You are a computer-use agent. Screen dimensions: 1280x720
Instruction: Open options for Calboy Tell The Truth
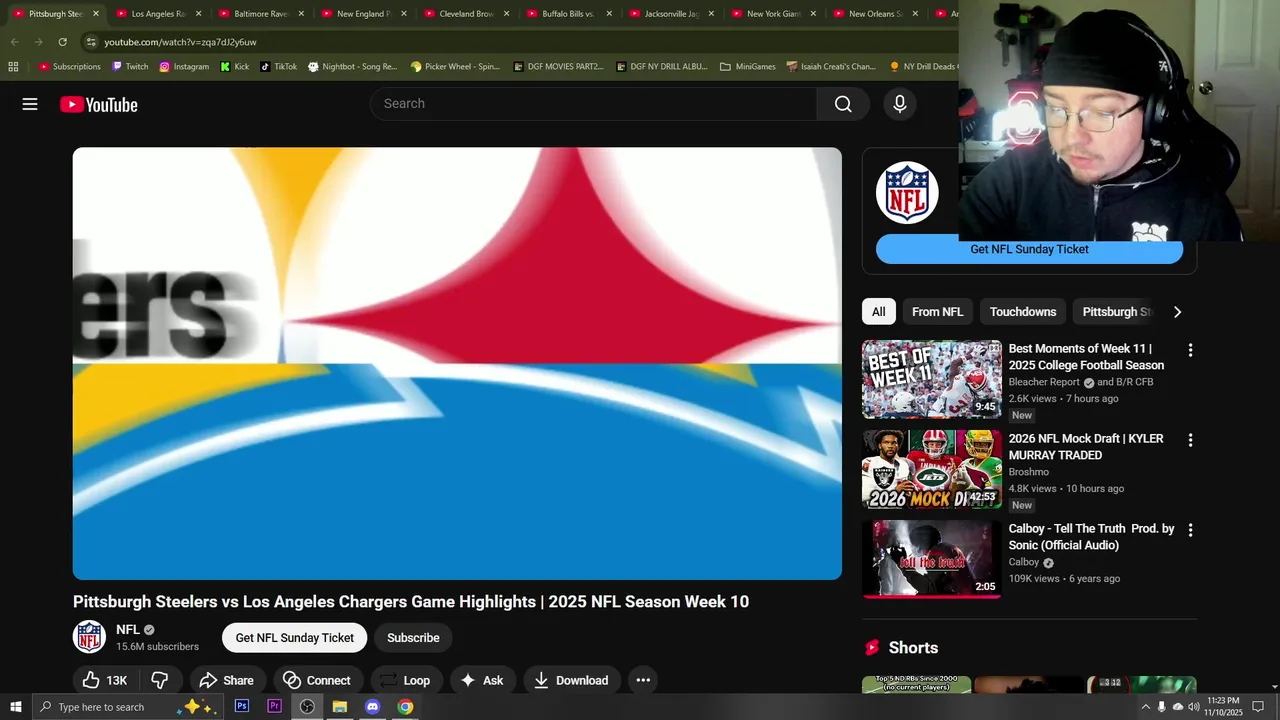point(1190,530)
